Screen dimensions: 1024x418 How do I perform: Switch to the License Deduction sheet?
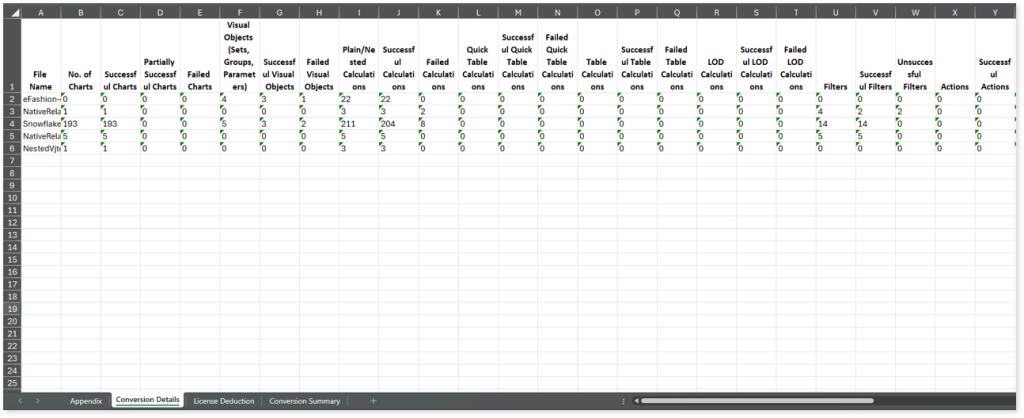pos(224,401)
